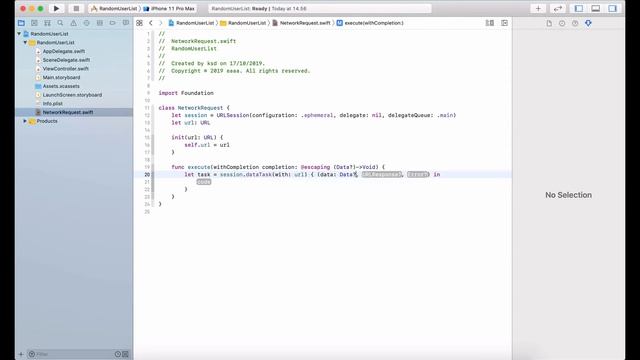Expand the Products group
This screenshot has width=640, height=360.
pyautogui.click(x=25, y=121)
